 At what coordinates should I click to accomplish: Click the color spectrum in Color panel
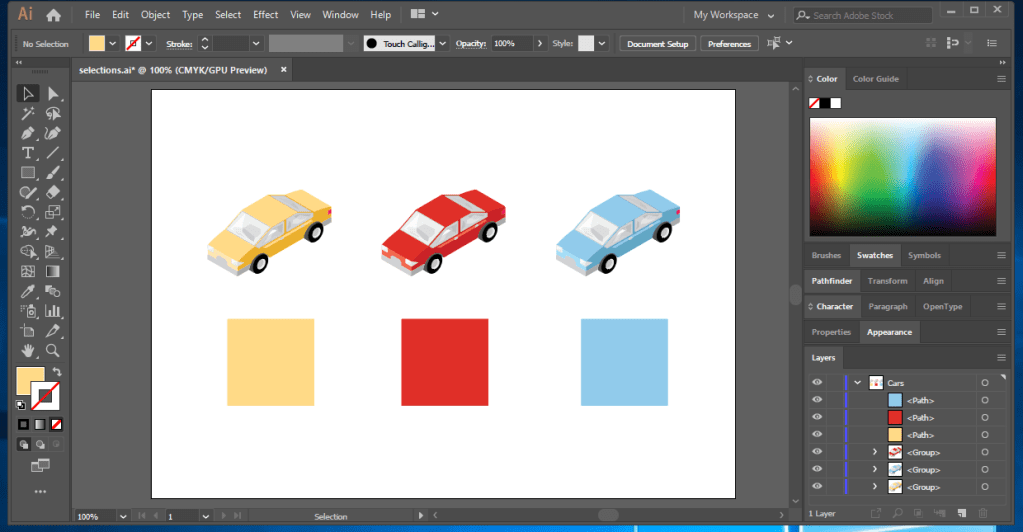click(902, 176)
